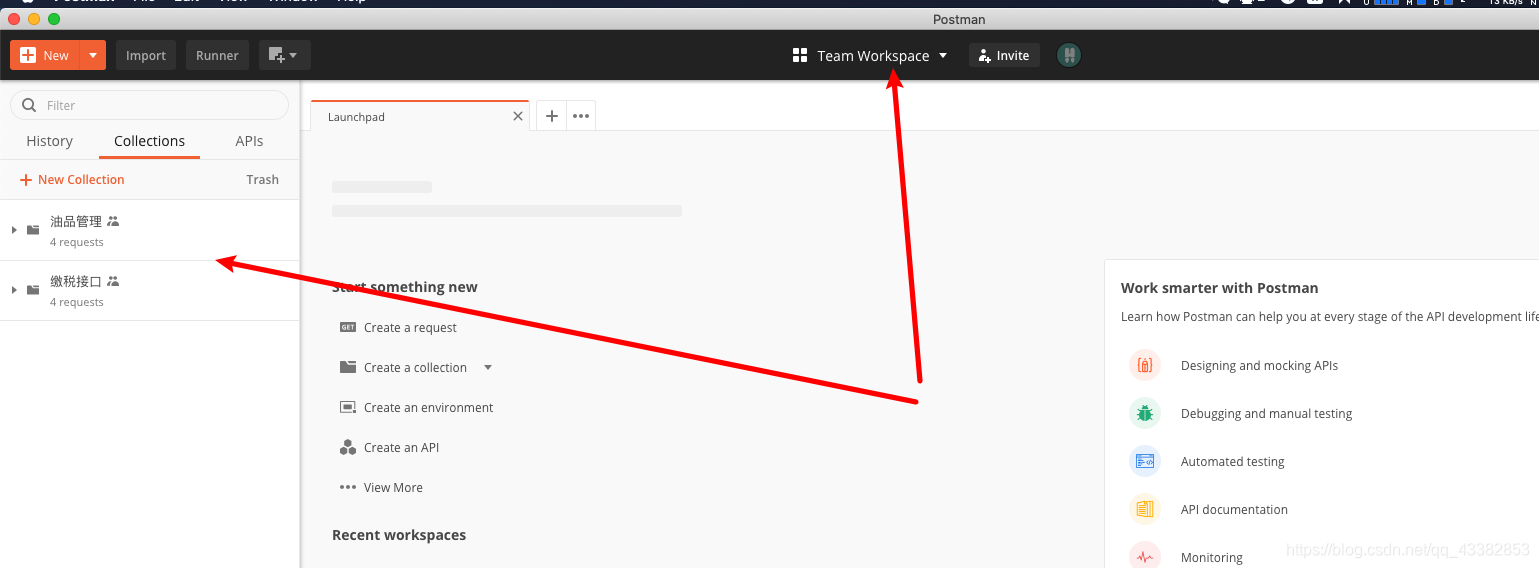
Task: Open API documentation
Action: tap(1234, 509)
